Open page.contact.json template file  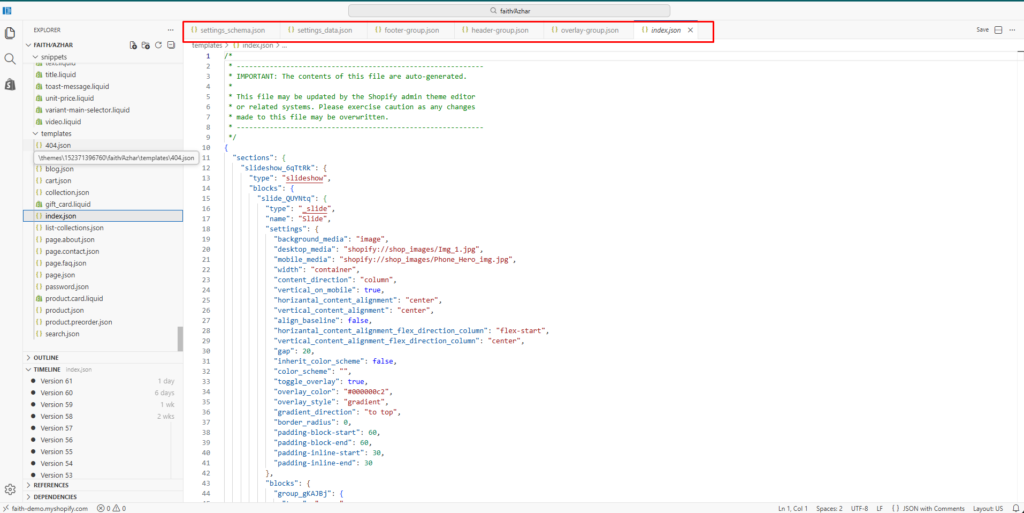click(x=72, y=251)
